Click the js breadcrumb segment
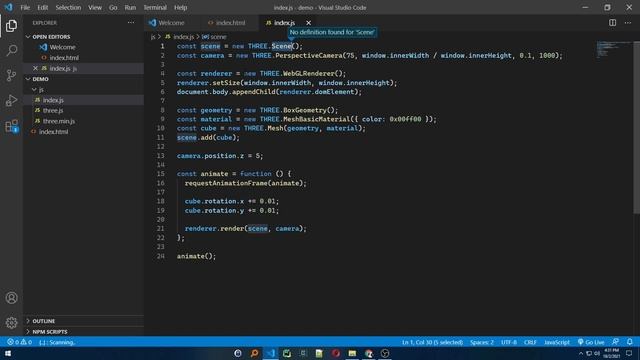This screenshot has width=640, height=360. click(153, 37)
